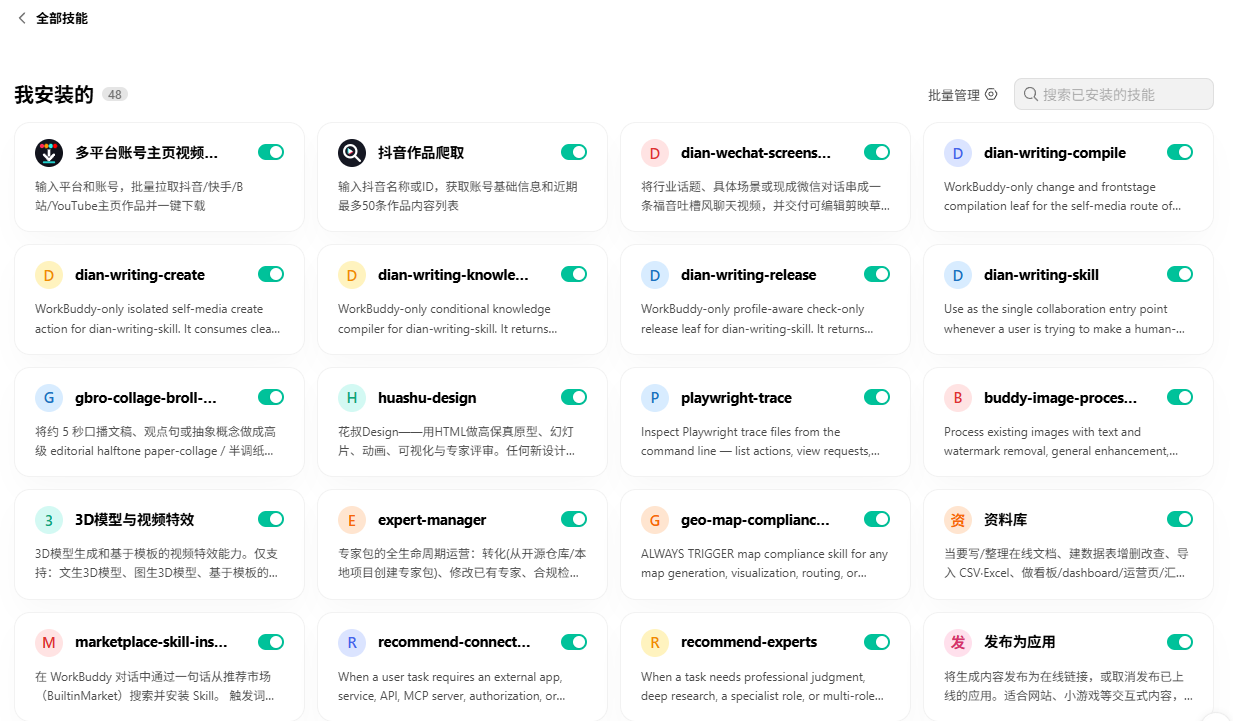The image size is (1233, 721).
Task: Click the marketplace-skill-ins M avatar icon
Action: [x=49, y=643]
